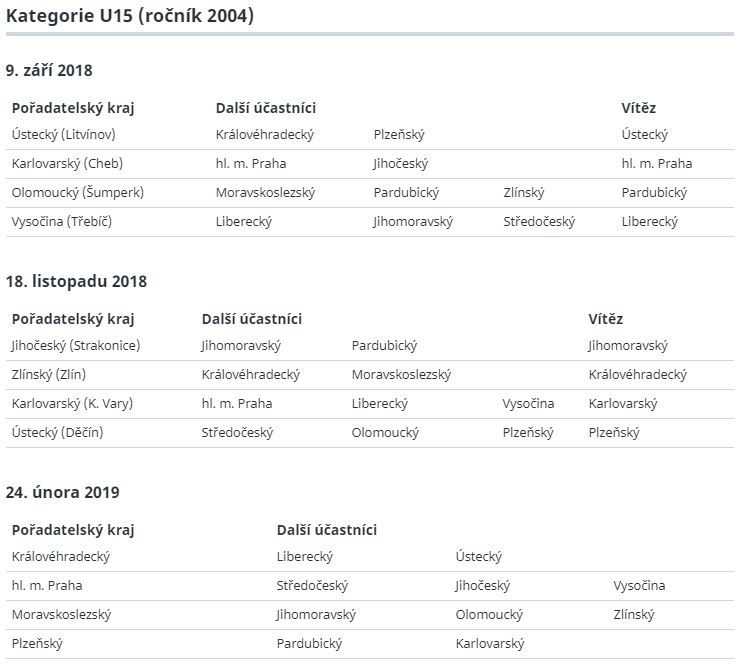Click the 'Vysočina (Třebíč)' organizer cell
This screenshot has height=668, width=745.
point(62,221)
